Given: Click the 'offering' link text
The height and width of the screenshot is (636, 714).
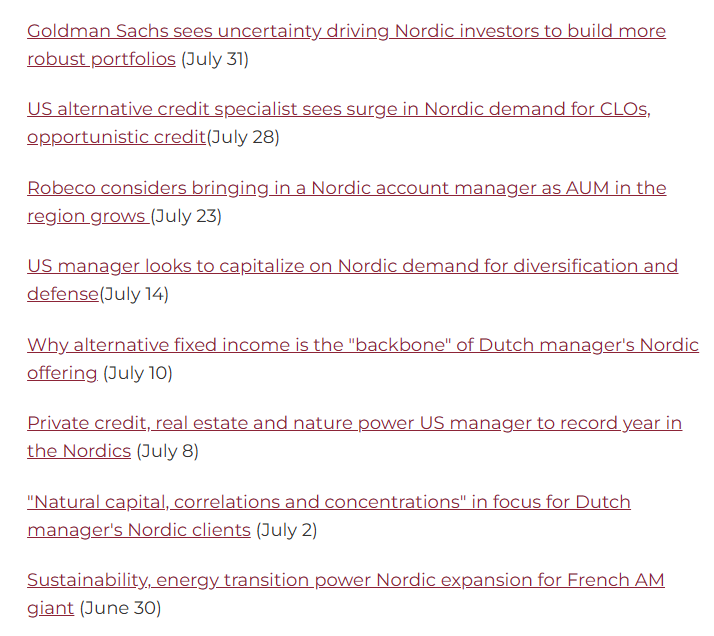Looking at the screenshot, I should pyautogui.click(x=62, y=373).
